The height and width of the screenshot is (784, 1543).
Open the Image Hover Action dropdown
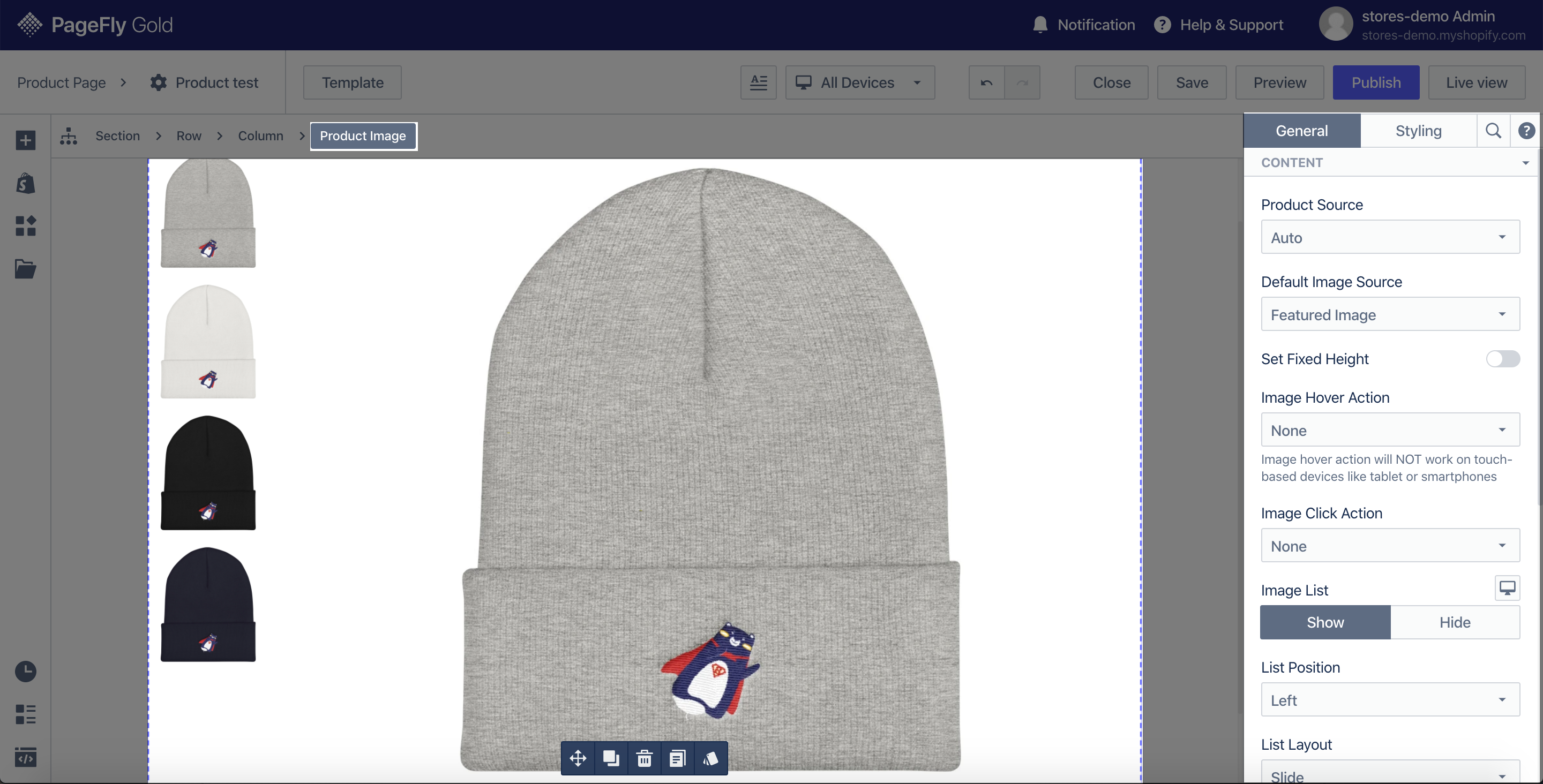click(x=1390, y=430)
